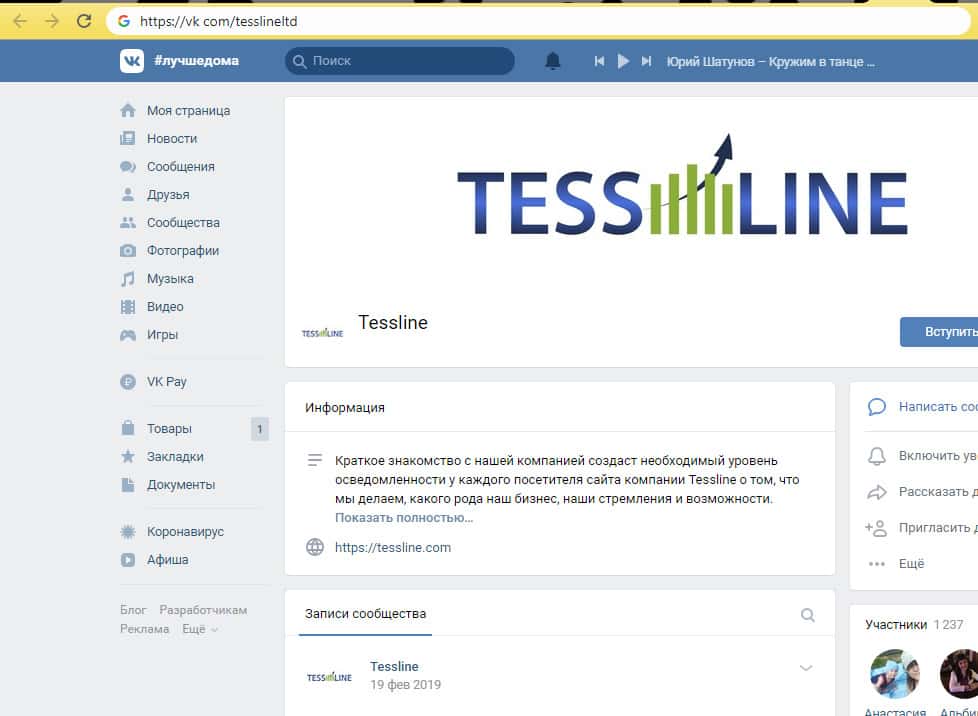Click the note icon beside Музыка

128,279
